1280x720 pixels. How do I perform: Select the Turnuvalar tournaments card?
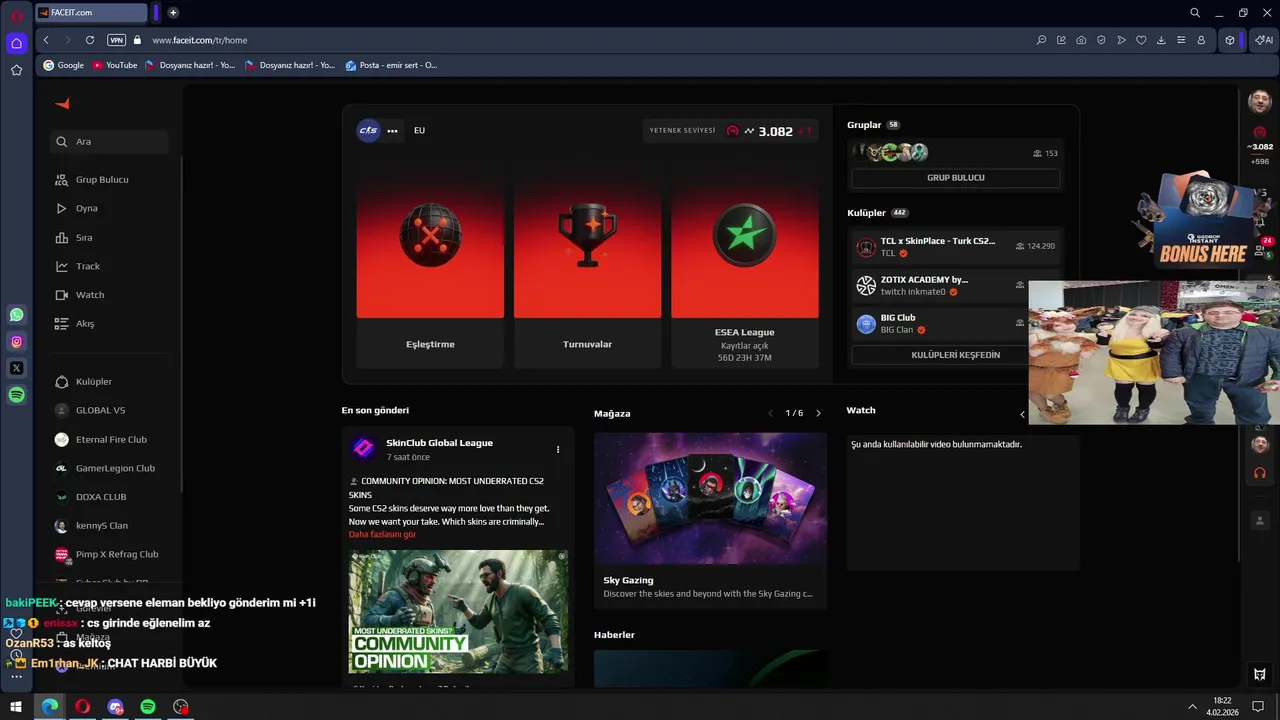(x=587, y=268)
